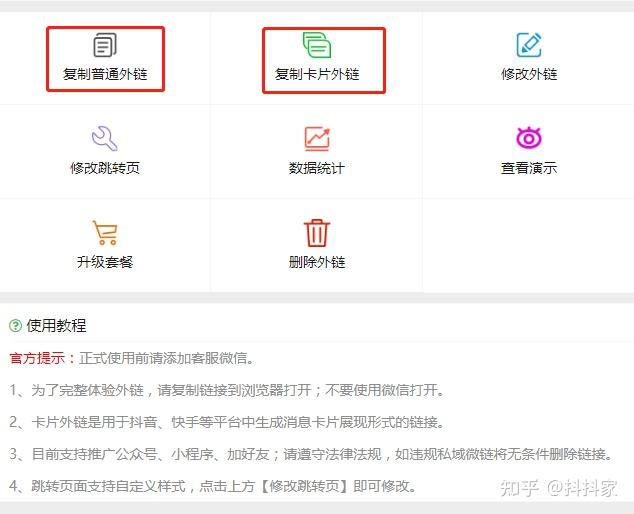Open the 数据统计 label
The width and height of the screenshot is (634, 514).
point(317,168)
